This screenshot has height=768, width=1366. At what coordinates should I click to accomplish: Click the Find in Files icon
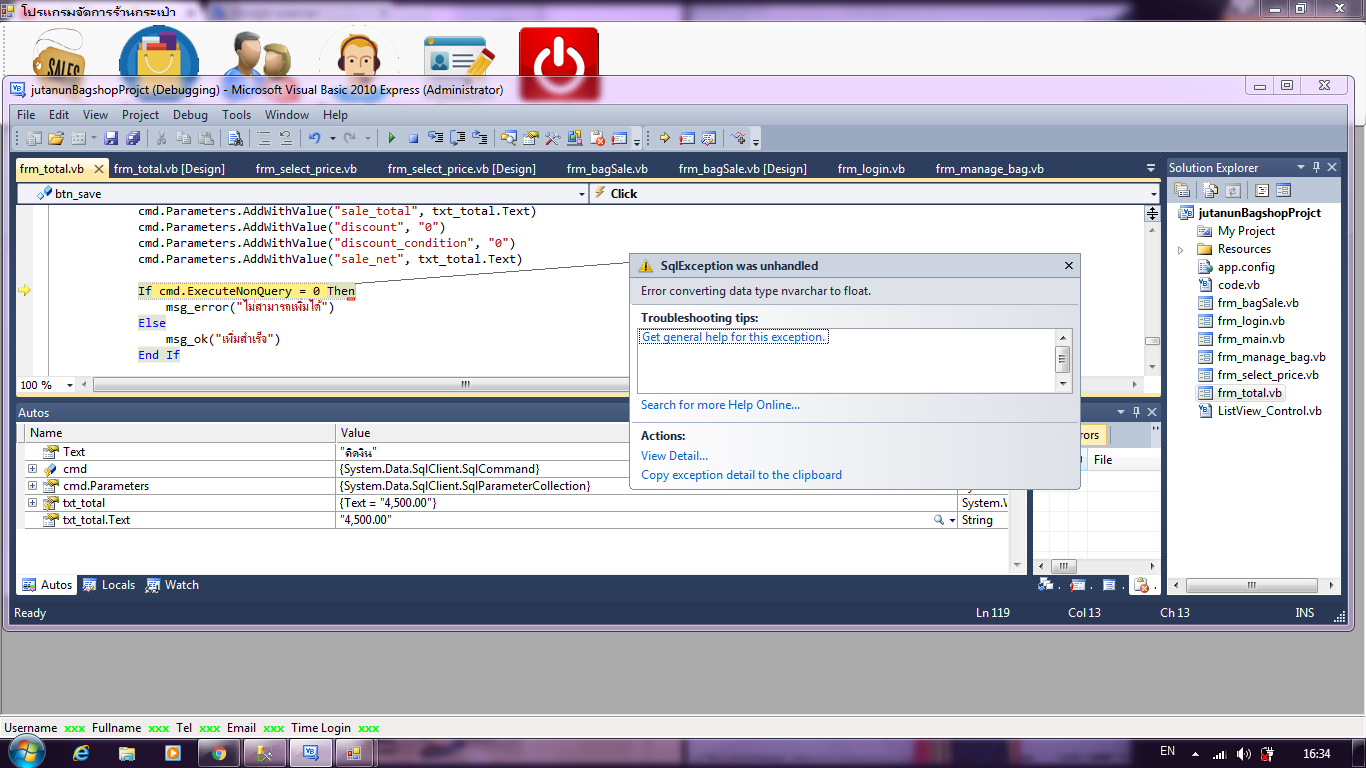coord(235,138)
